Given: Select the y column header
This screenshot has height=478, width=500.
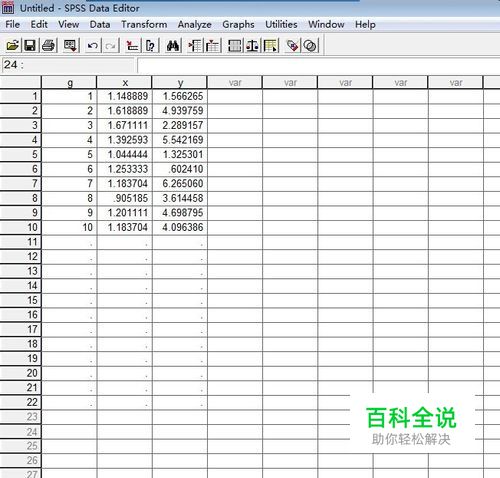Looking at the screenshot, I should 180,82.
